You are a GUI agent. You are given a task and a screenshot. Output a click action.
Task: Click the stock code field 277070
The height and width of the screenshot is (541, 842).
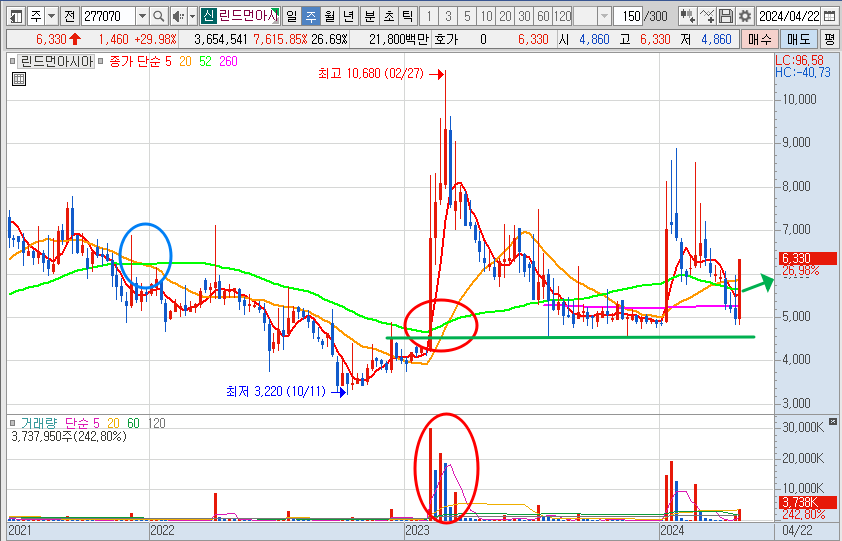pyautogui.click(x=108, y=16)
